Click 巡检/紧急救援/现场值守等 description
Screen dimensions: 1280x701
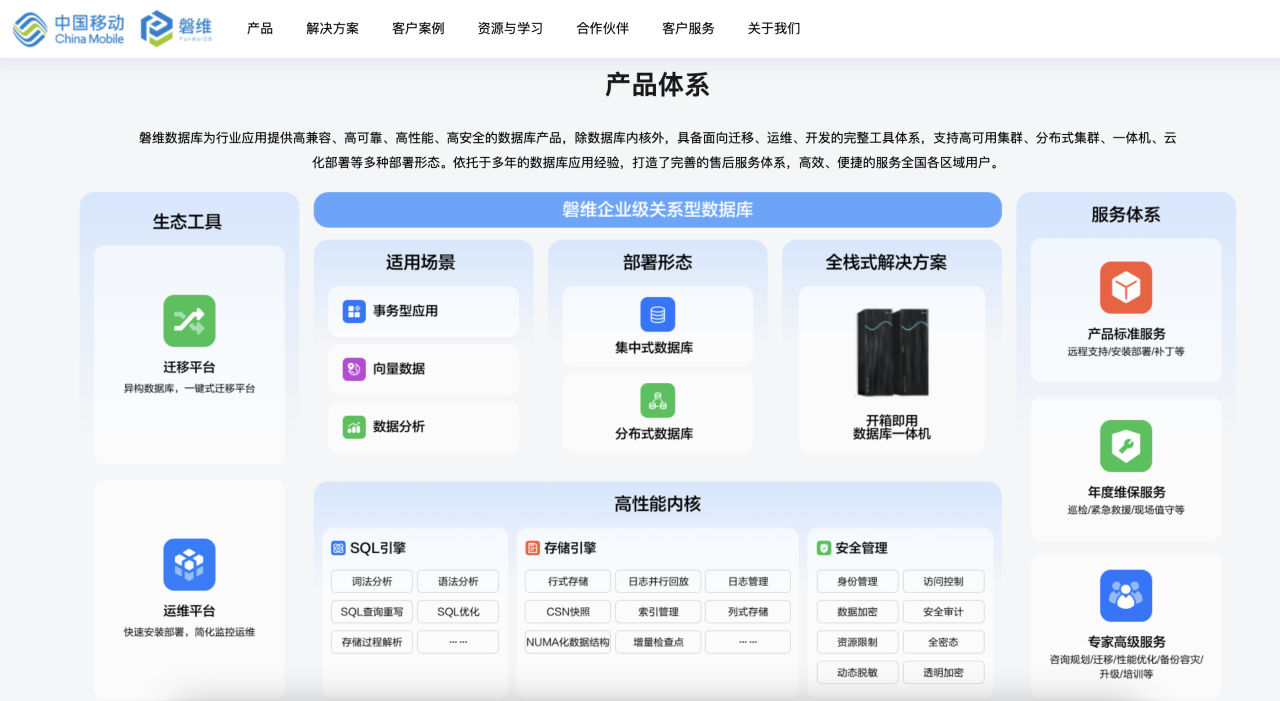(x=1126, y=510)
